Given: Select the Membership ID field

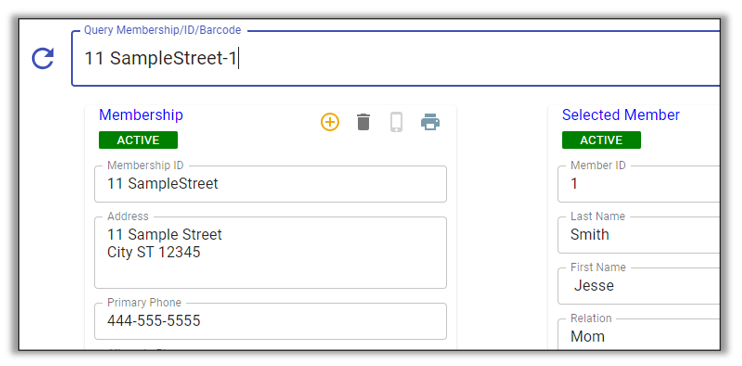Looking at the screenshot, I should (x=270, y=184).
